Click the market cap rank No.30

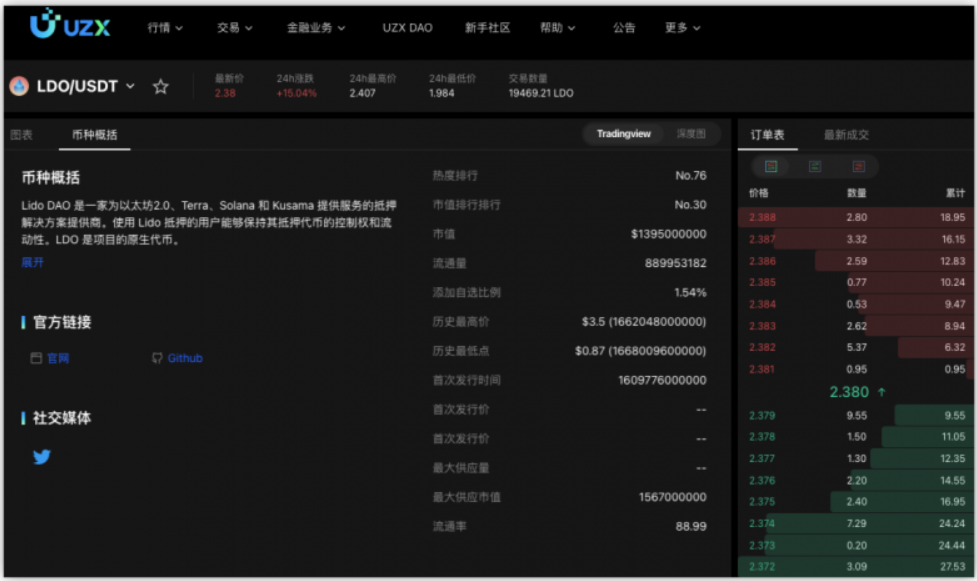point(690,204)
